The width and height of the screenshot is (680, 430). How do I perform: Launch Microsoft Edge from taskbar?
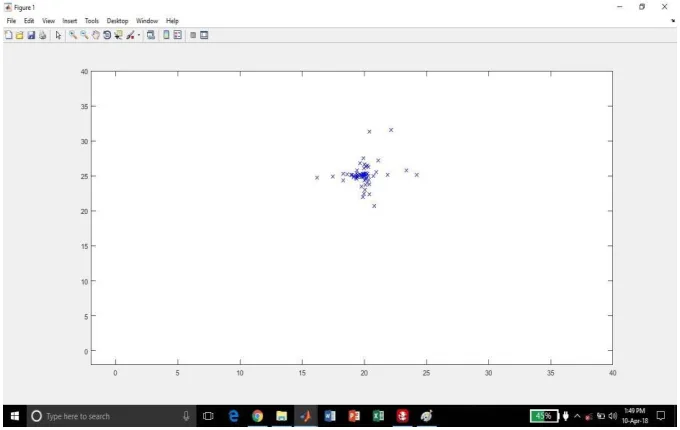tap(234, 416)
